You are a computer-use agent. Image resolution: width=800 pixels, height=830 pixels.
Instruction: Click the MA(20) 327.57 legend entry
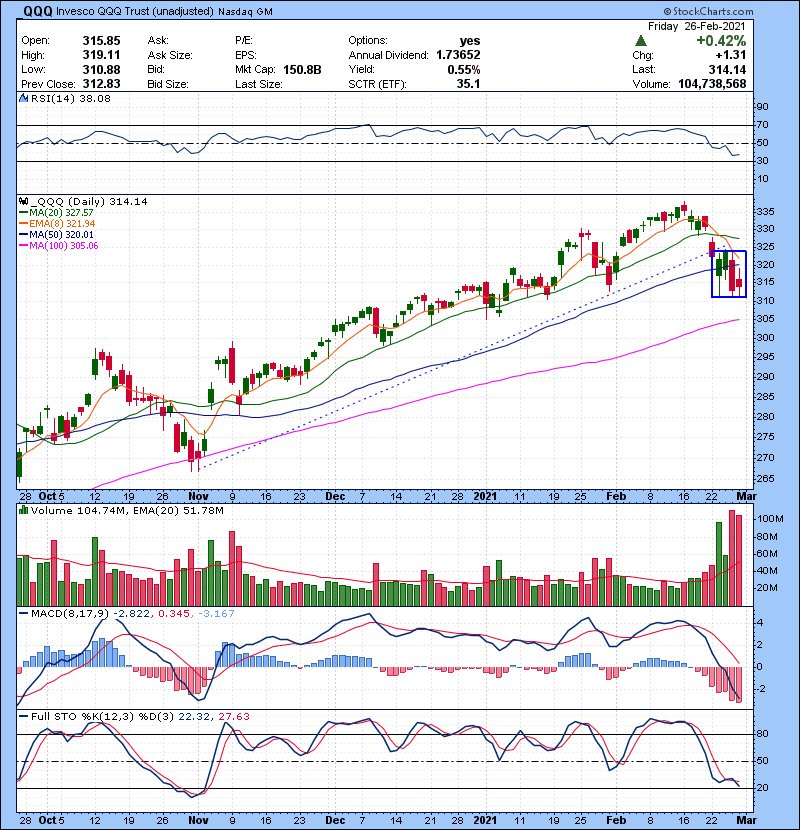61,212
